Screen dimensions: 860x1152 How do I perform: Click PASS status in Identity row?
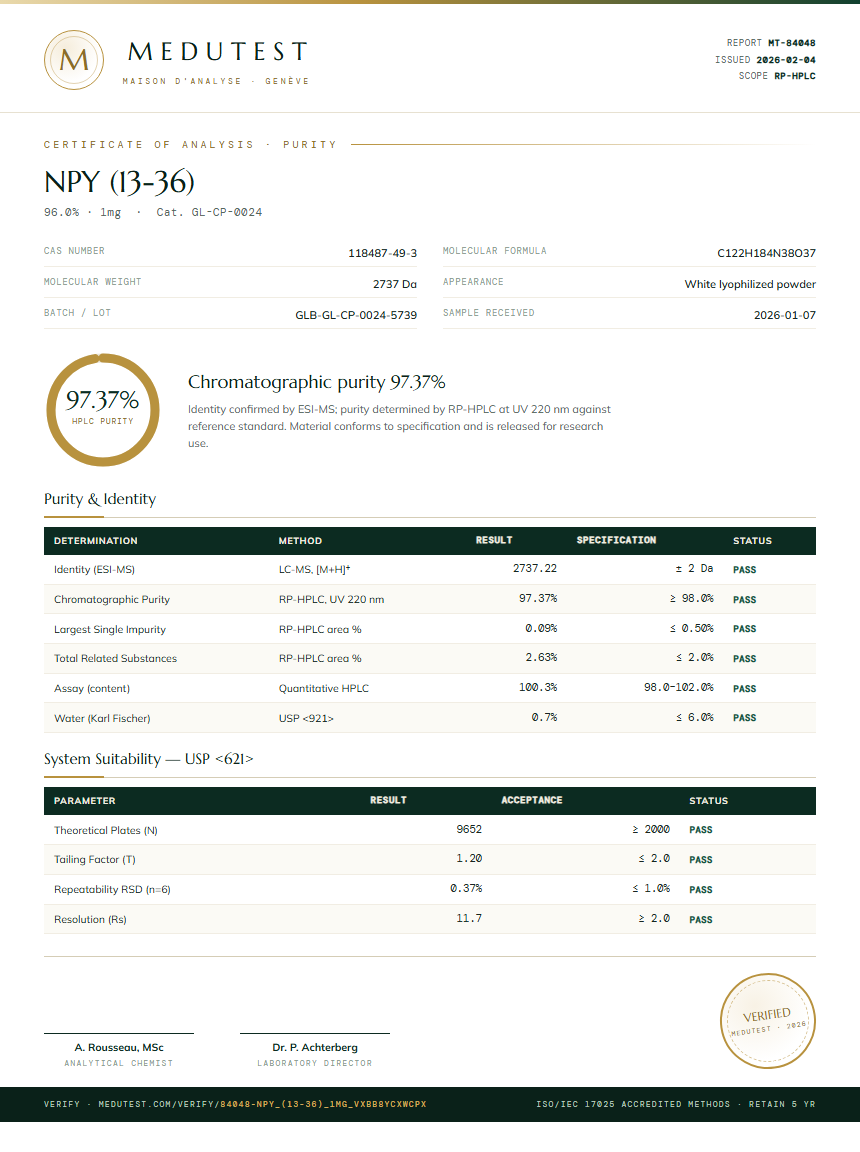(745, 569)
